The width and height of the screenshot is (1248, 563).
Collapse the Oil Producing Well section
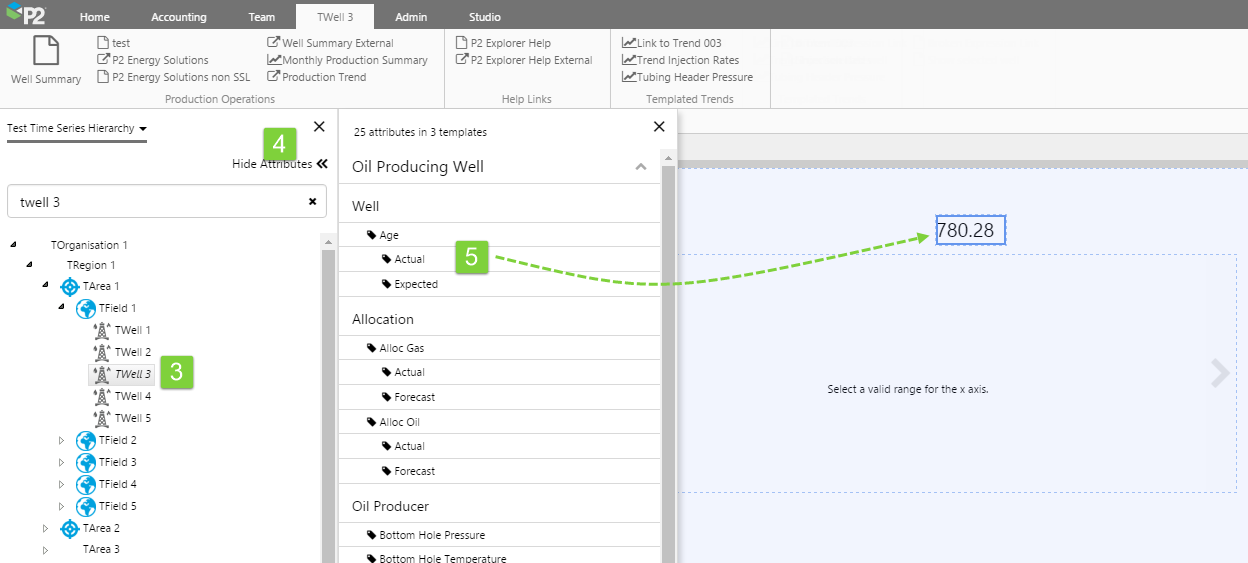(641, 167)
